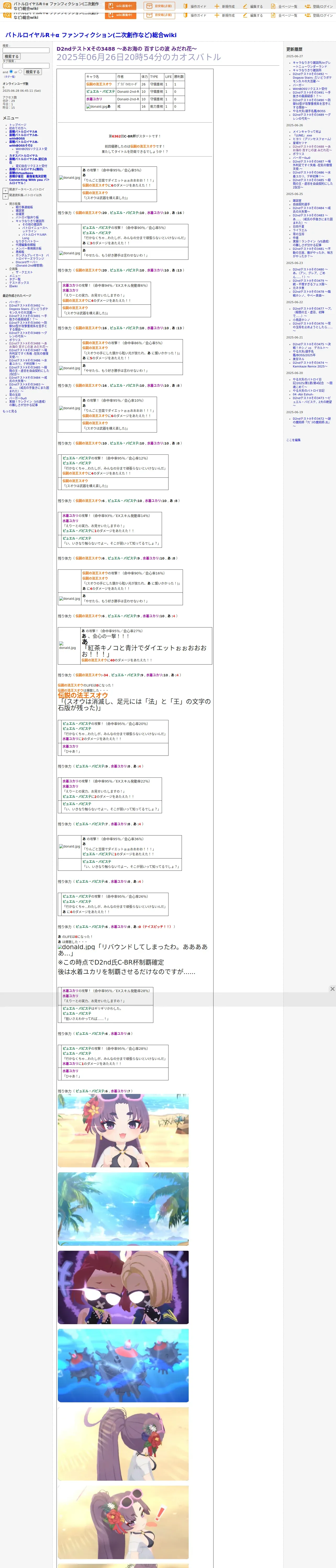
Task: Open テストボックス sidebar link
Action: point(19,283)
